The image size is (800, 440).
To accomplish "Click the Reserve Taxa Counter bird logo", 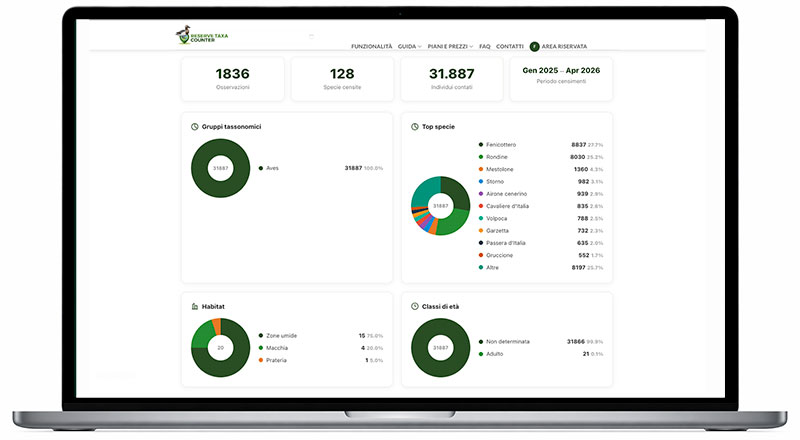I will point(184,35).
